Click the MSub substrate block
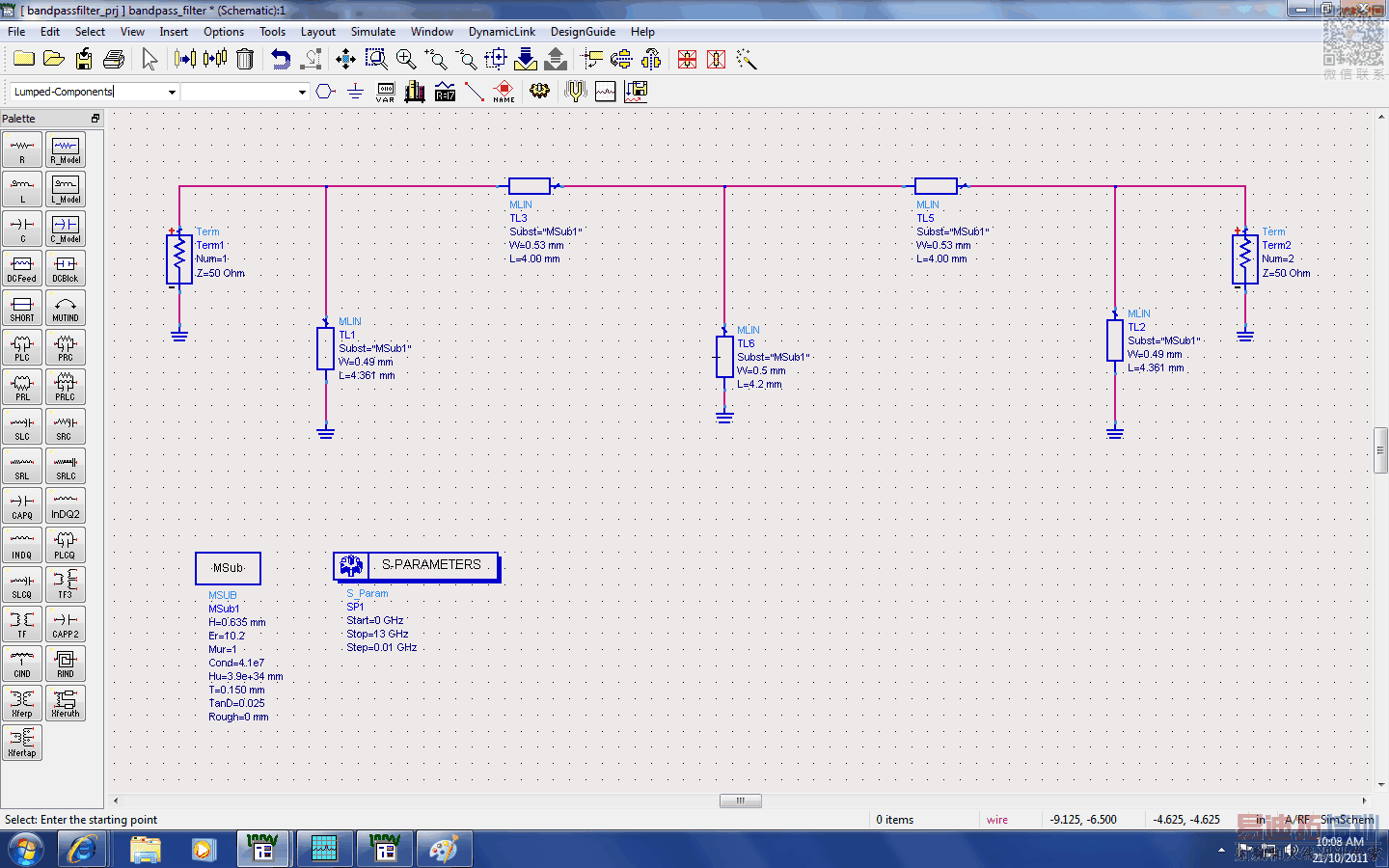The height and width of the screenshot is (868, 1389). click(x=228, y=568)
